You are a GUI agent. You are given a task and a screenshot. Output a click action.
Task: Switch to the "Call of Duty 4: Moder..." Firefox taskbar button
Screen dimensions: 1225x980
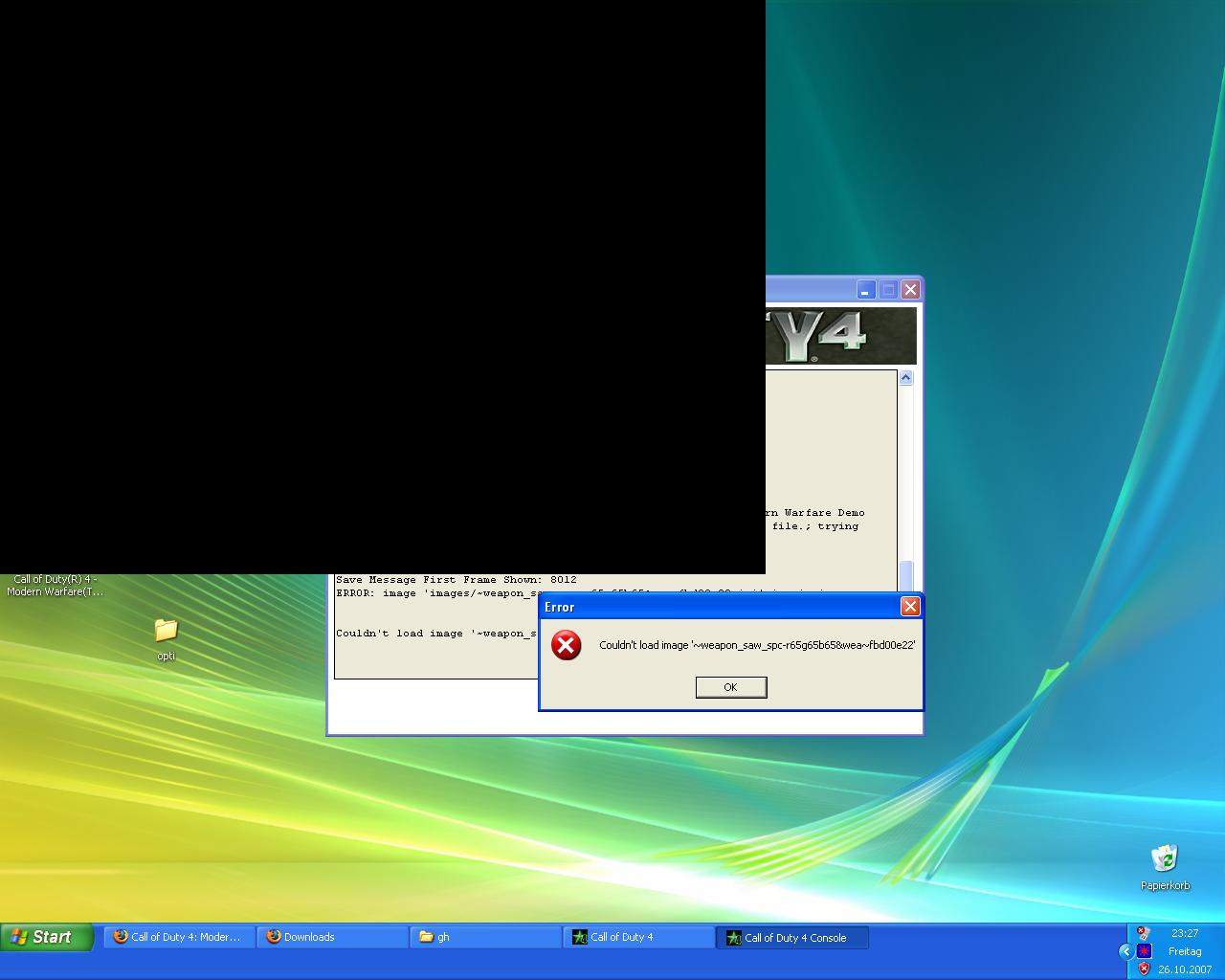pos(179,937)
